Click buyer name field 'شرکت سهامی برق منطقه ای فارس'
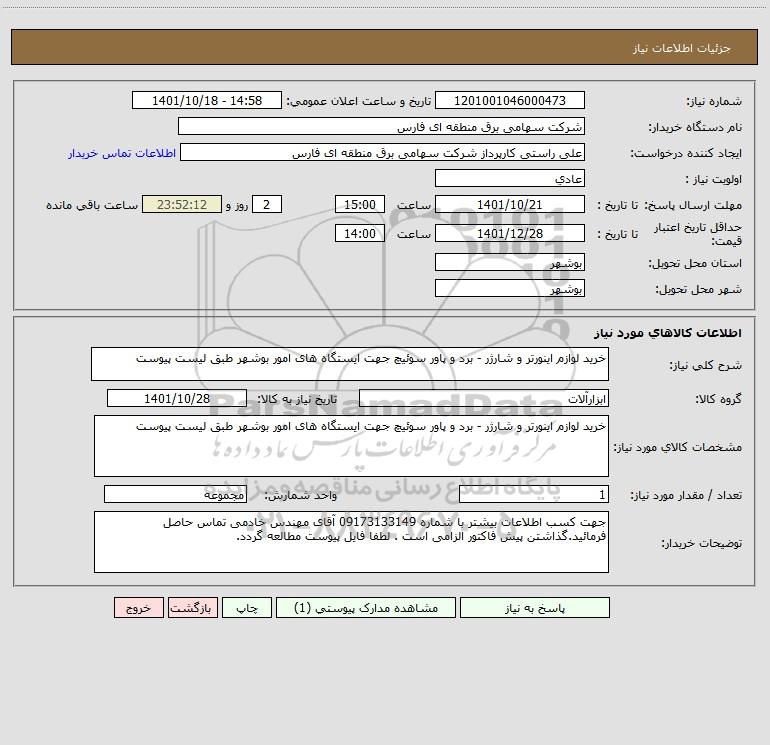Image resolution: width=770 pixels, height=745 pixels. point(381,126)
